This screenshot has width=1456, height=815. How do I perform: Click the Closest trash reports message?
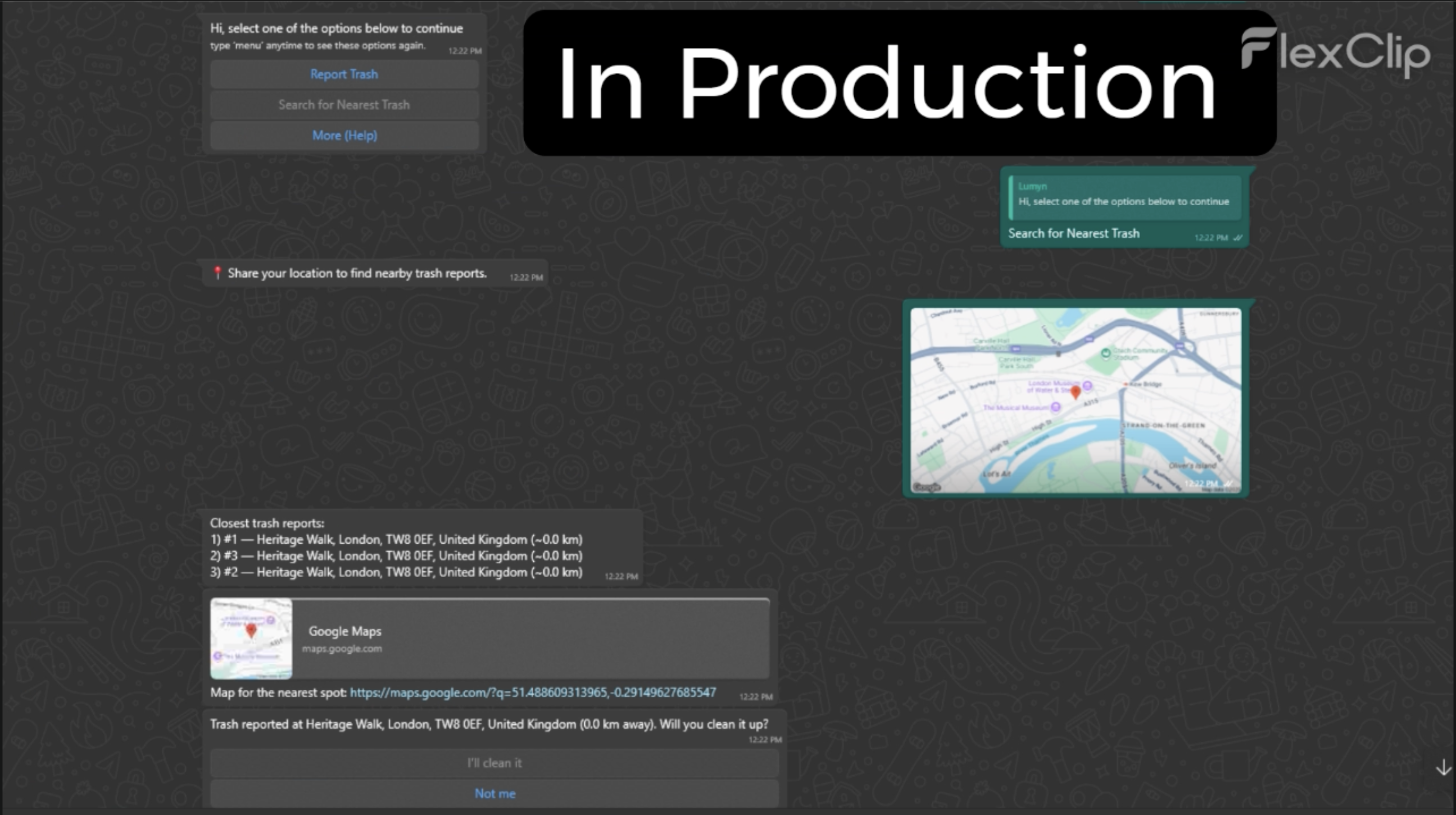click(396, 547)
